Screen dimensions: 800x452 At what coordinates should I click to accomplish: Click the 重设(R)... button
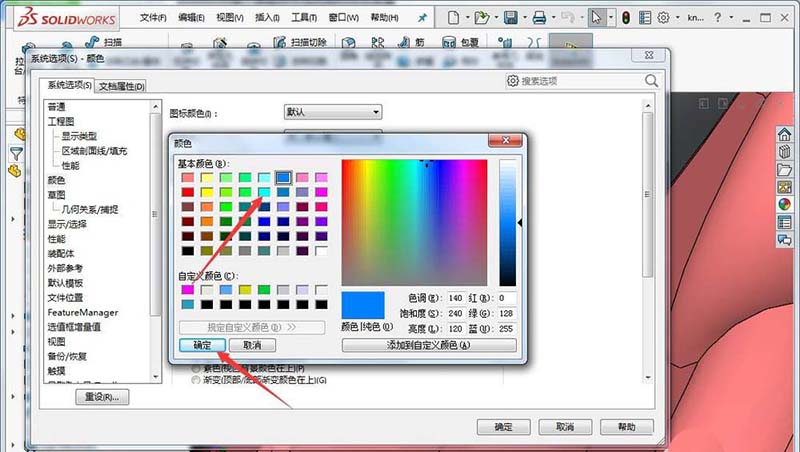pyautogui.click(x=102, y=397)
